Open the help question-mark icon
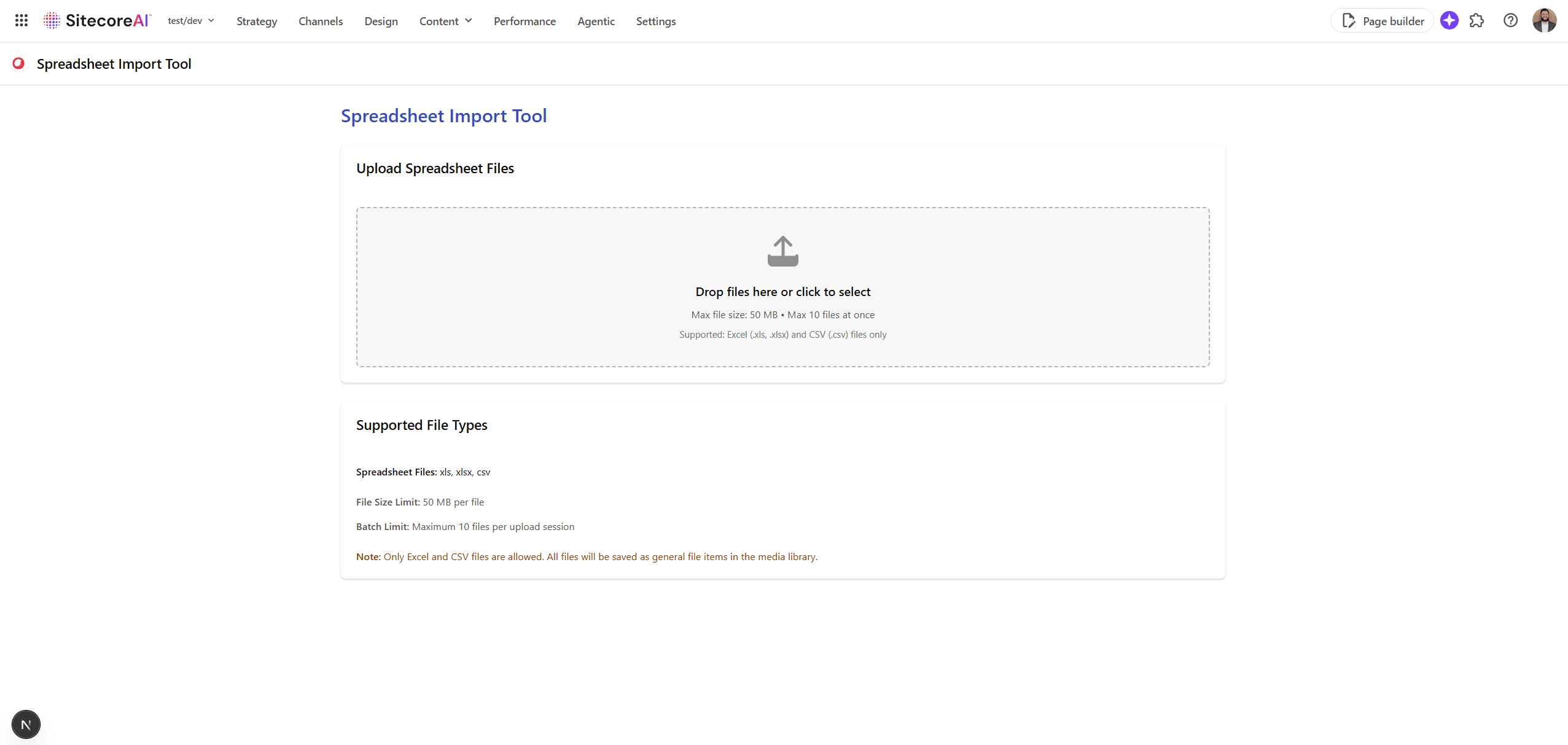 (1510, 20)
